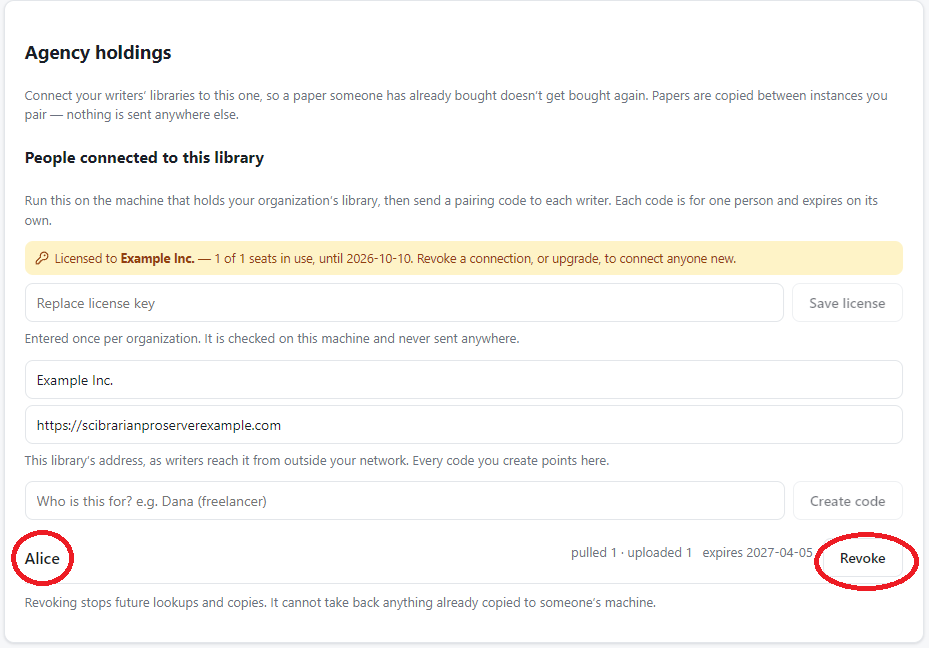Click the 'expires 2027-04-05' date text
929x648 pixels.
[757, 553]
